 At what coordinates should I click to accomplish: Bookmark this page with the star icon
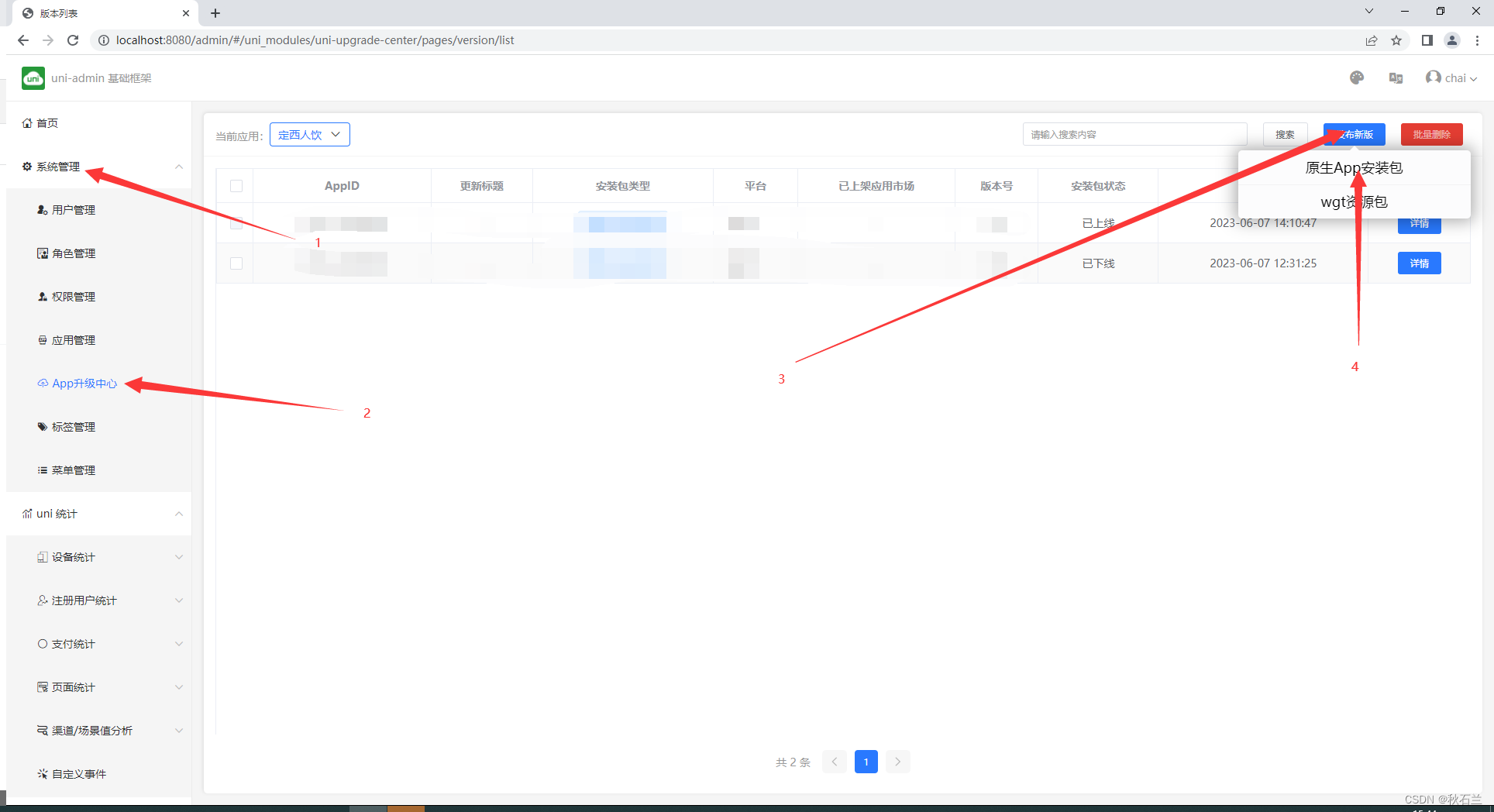1396,40
